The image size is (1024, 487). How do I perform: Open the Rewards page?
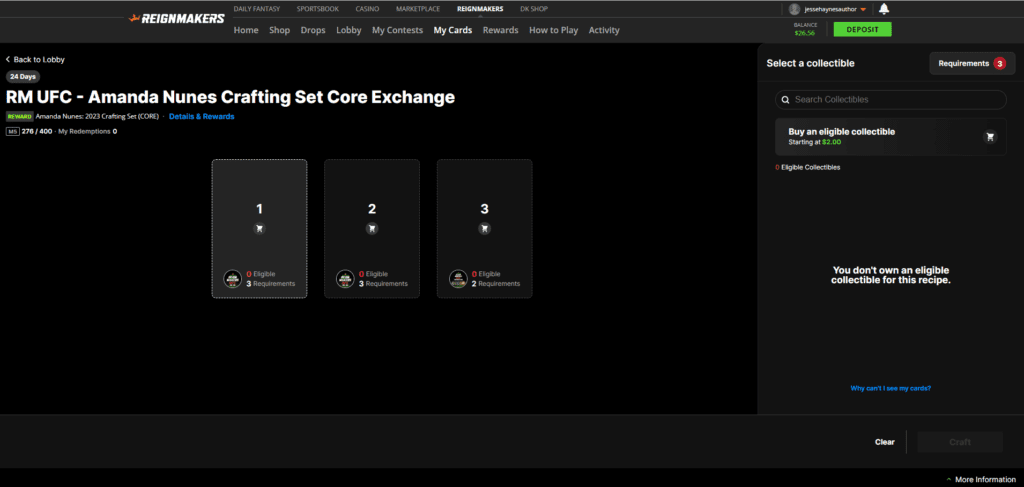[x=500, y=30]
